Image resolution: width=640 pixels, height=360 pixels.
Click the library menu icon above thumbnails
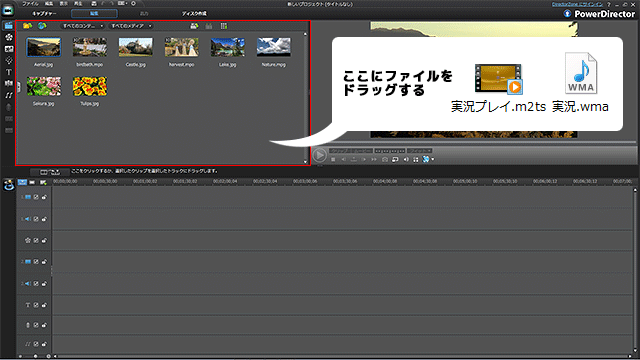point(194,26)
